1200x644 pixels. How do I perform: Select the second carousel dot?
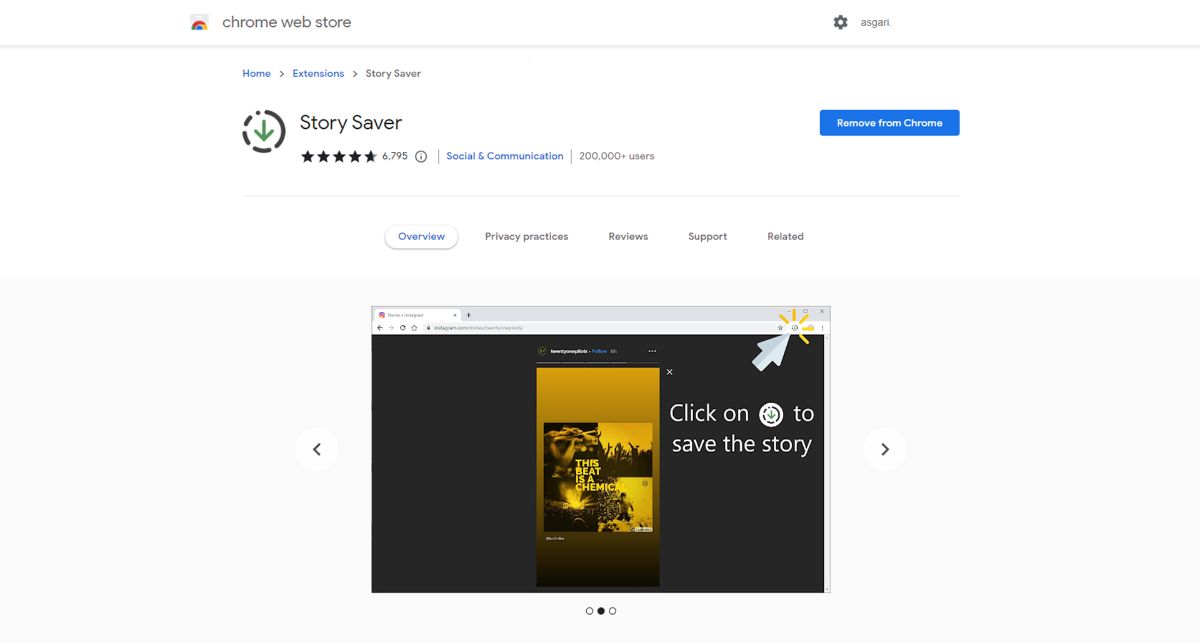pos(601,611)
